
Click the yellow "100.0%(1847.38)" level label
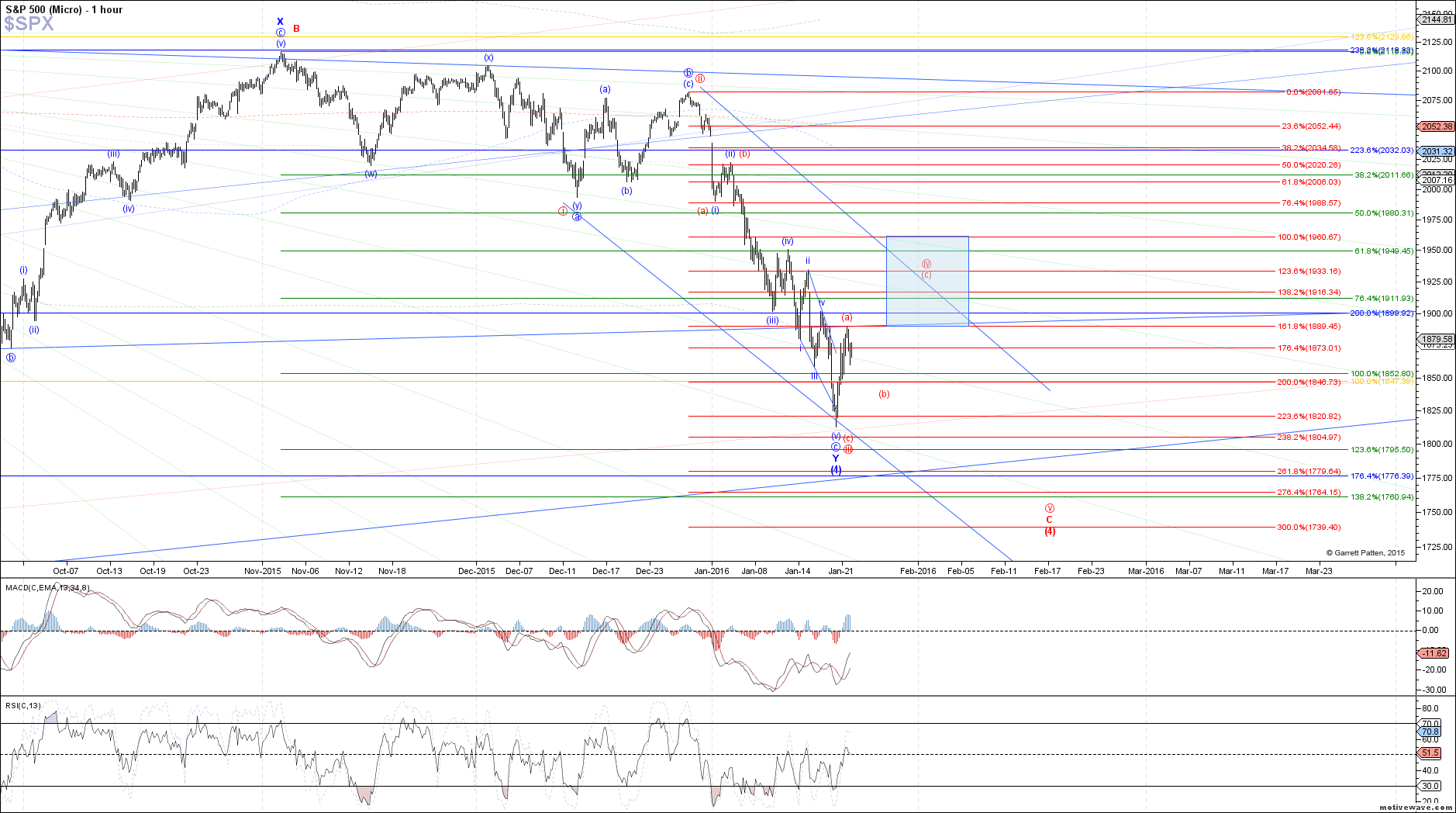click(1382, 382)
